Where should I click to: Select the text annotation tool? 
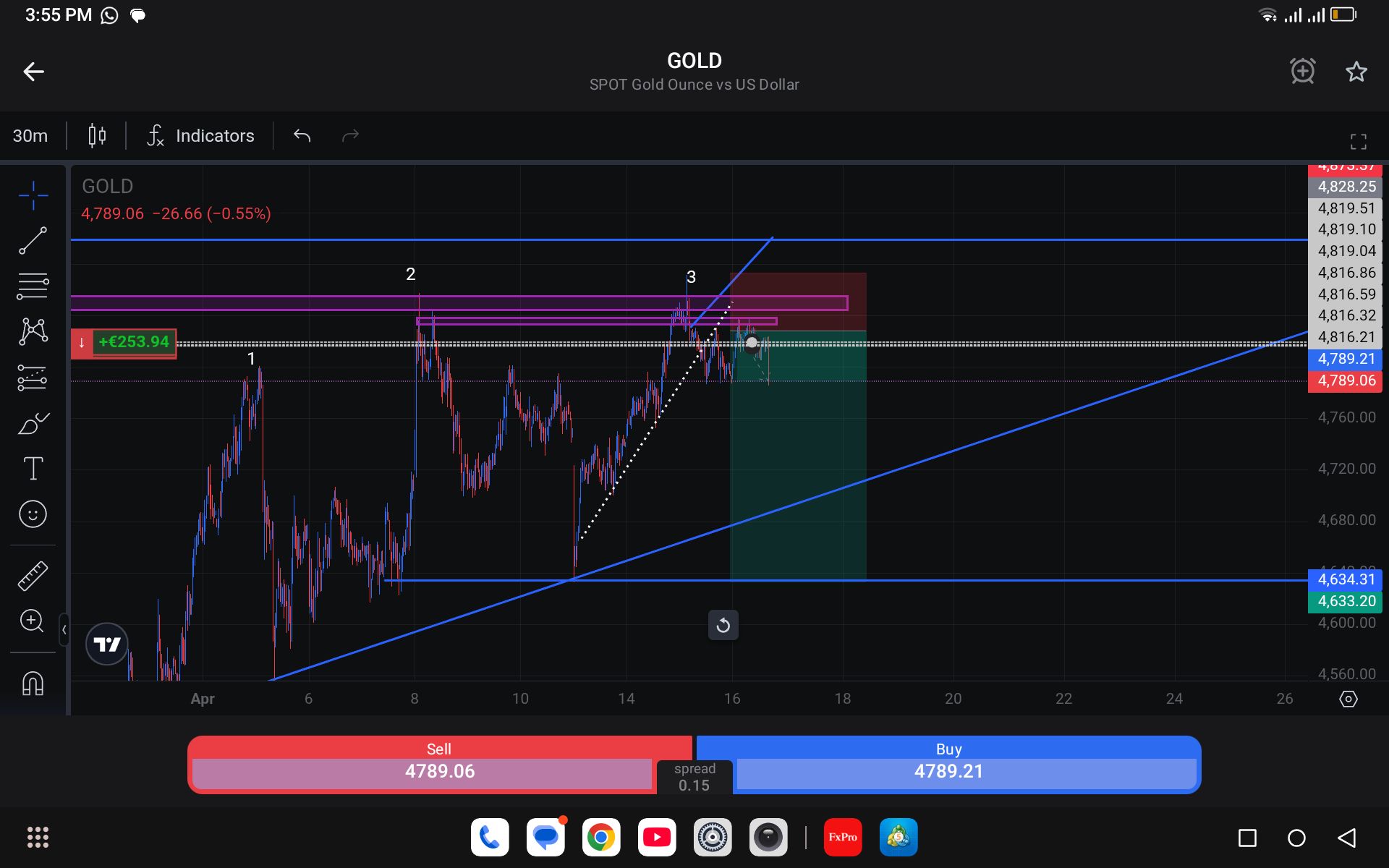pos(33,469)
